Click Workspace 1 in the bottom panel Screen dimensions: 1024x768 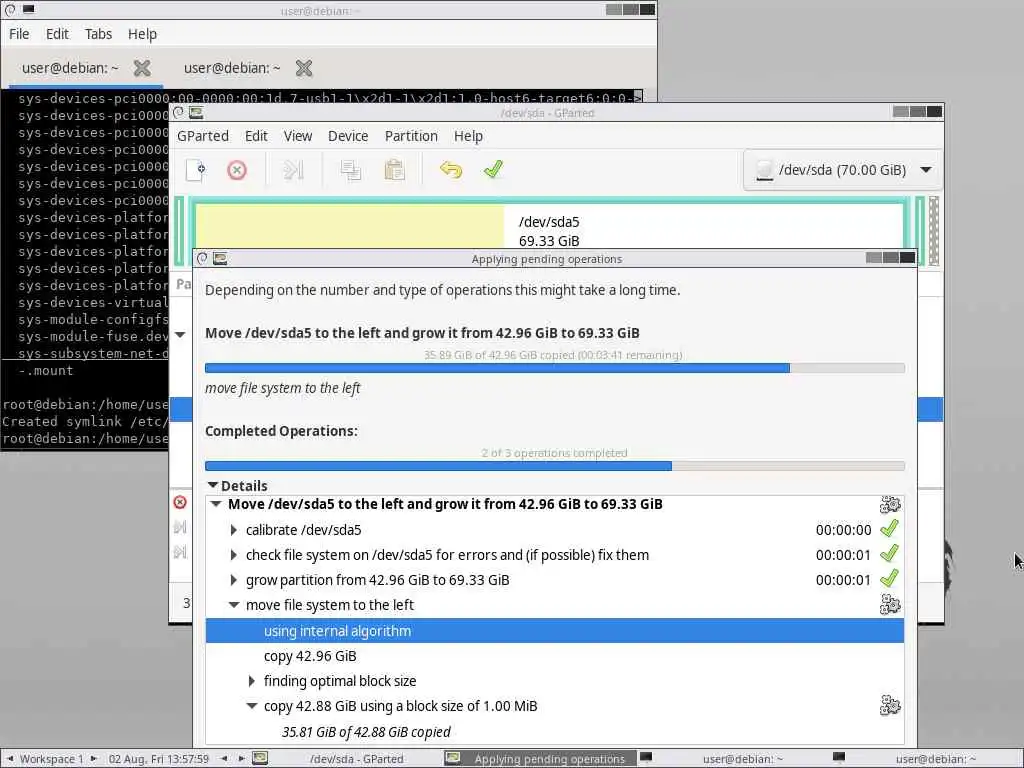[x=51, y=759]
